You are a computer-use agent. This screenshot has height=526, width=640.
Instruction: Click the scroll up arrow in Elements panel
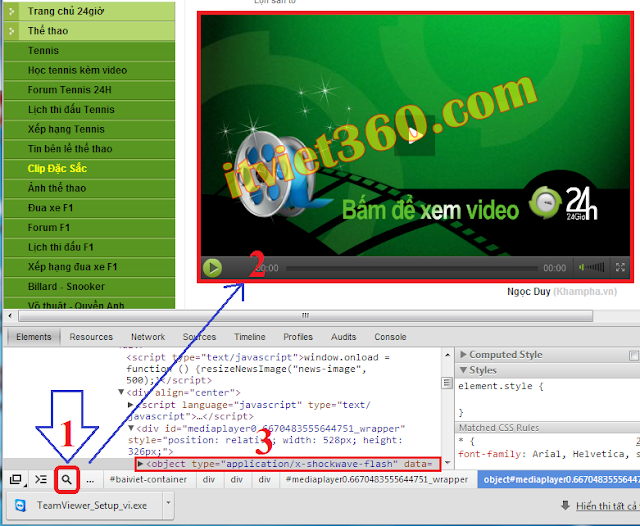point(447,355)
